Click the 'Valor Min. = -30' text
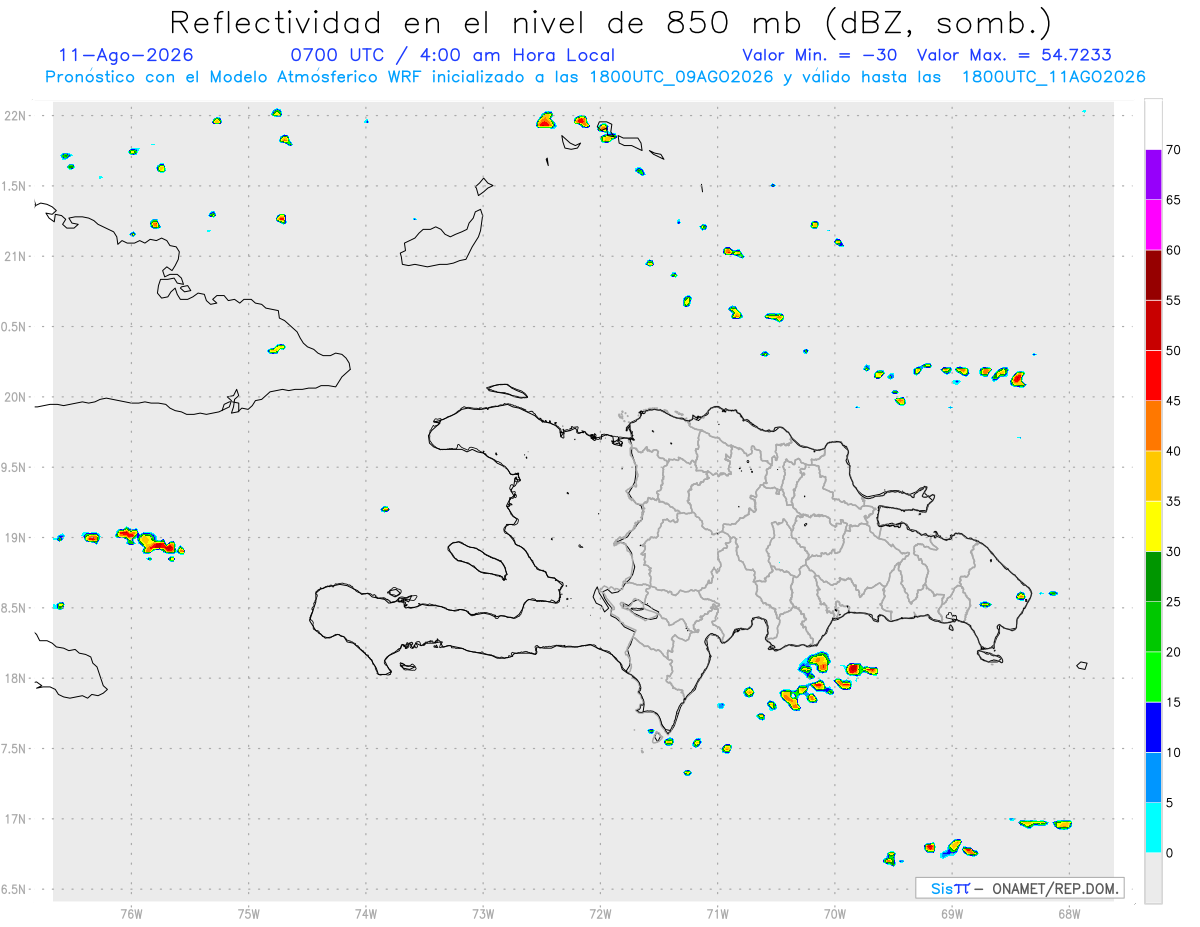This screenshot has width=1200, height=927. pos(821,55)
